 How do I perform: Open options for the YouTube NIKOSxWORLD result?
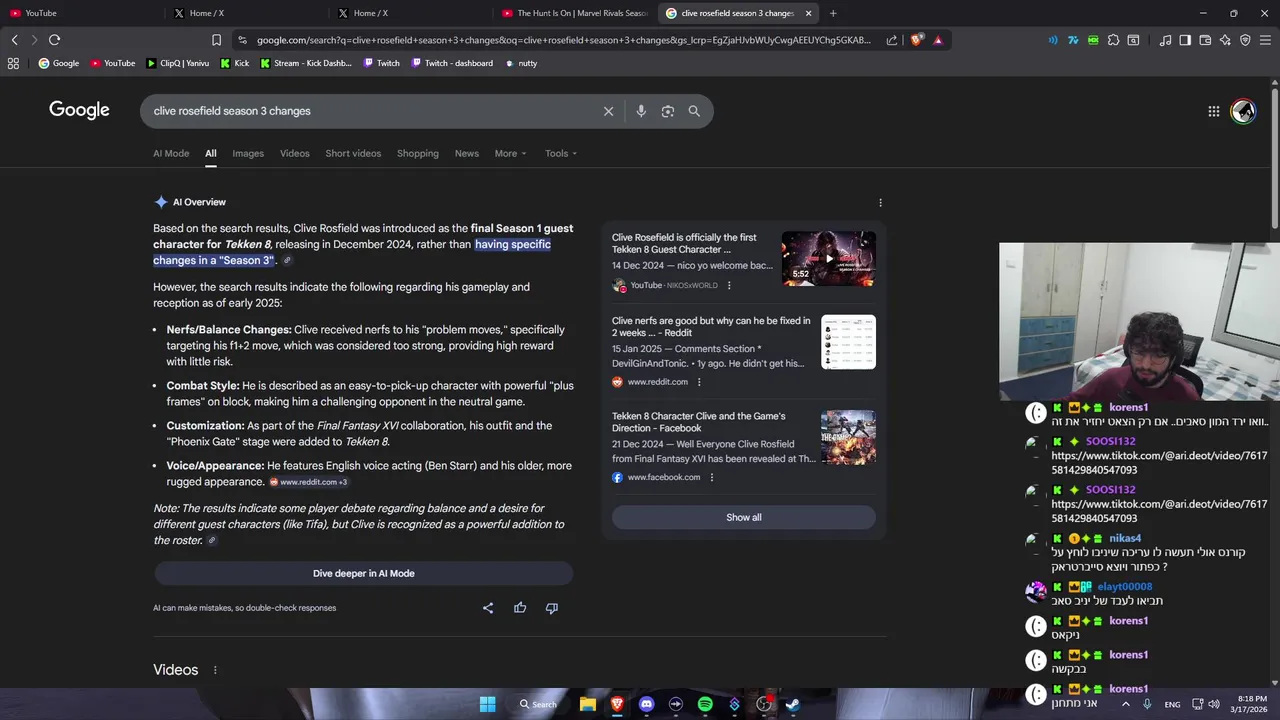click(729, 285)
